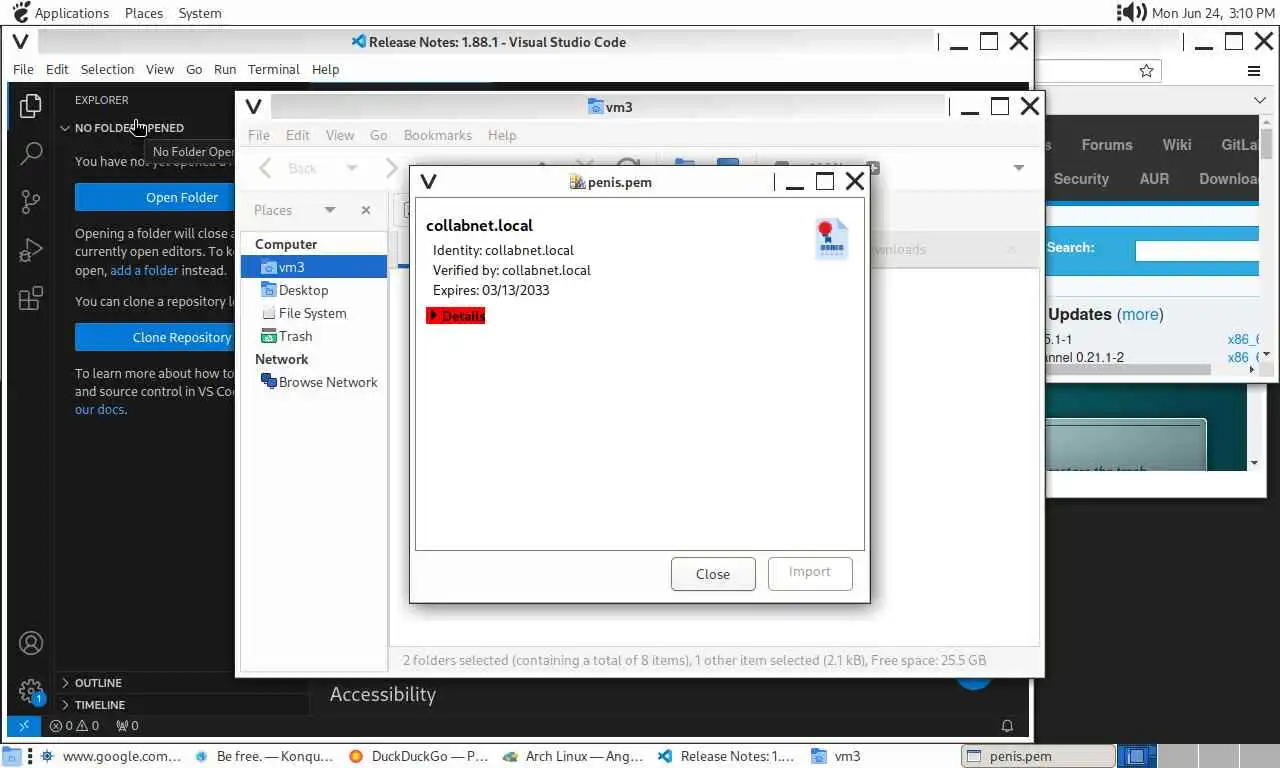Open the Accounts icon in VS Code

(x=31, y=643)
